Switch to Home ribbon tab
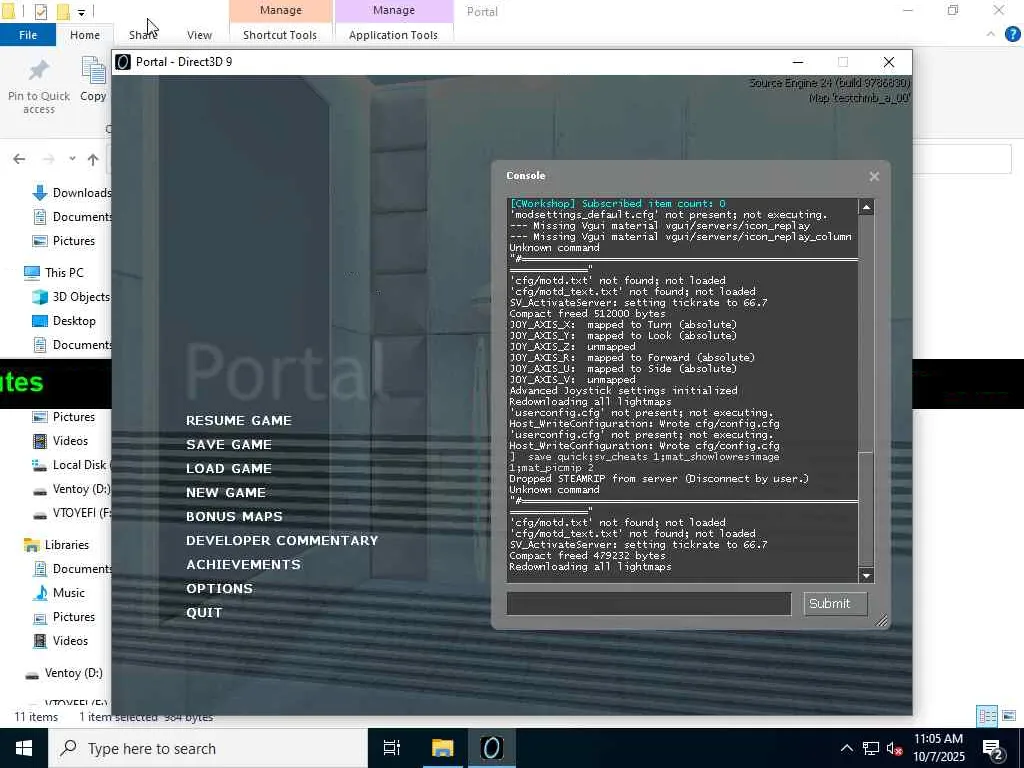The height and width of the screenshot is (768, 1024). pyautogui.click(x=85, y=35)
